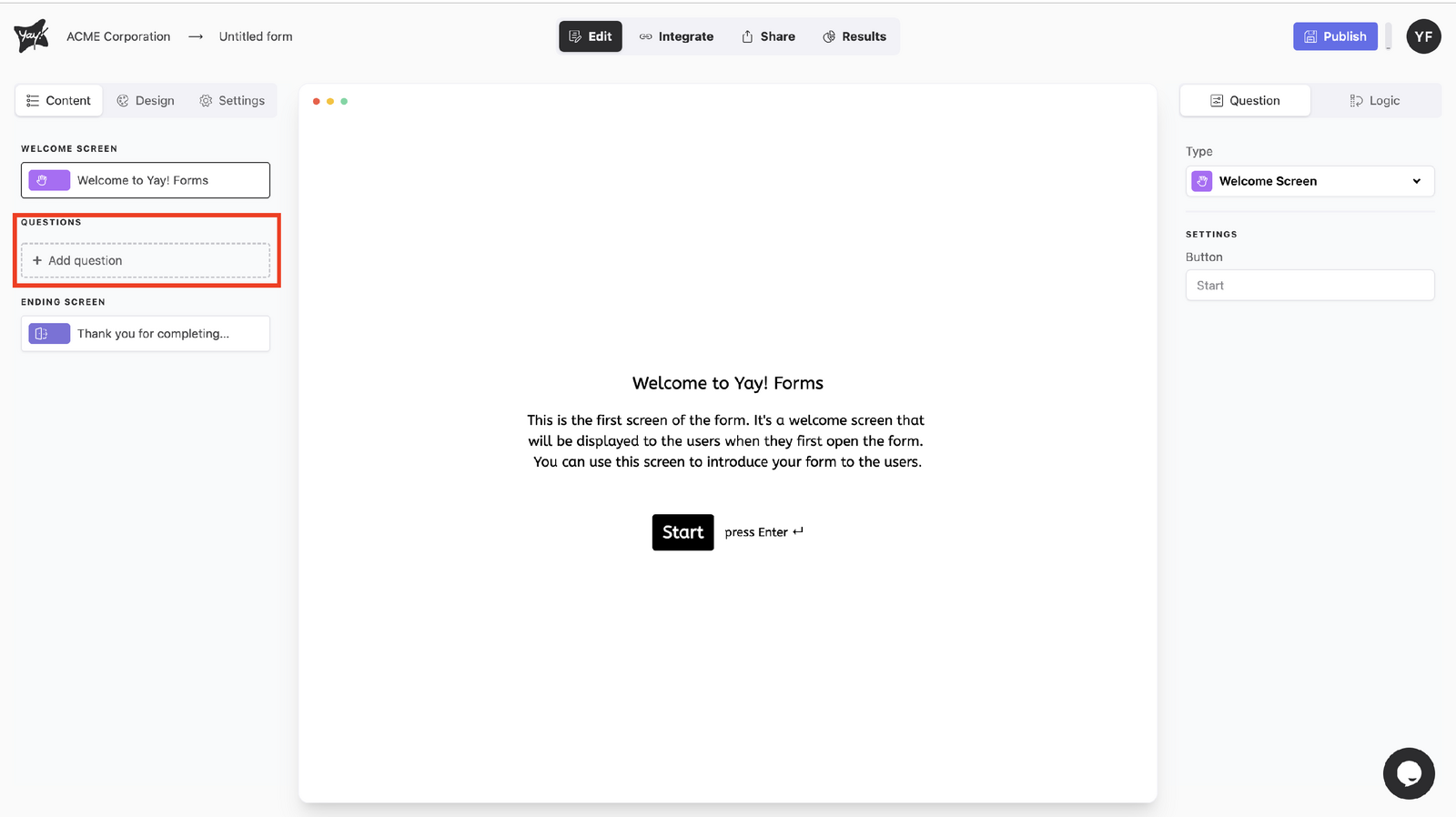
Task: Switch to the Design tab
Action: point(146,101)
